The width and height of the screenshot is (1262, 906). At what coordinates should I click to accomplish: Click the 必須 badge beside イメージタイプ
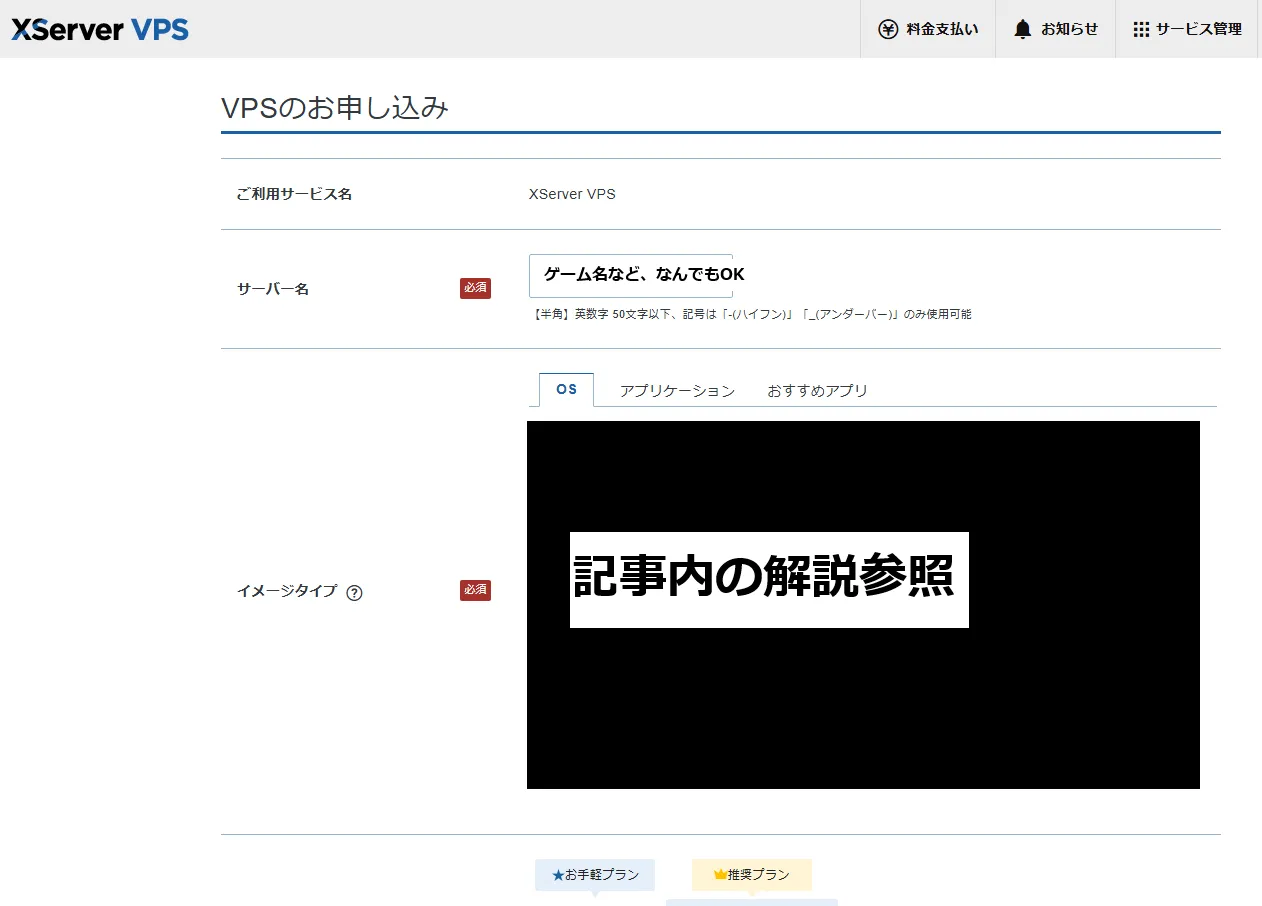click(x=475, y=590)
